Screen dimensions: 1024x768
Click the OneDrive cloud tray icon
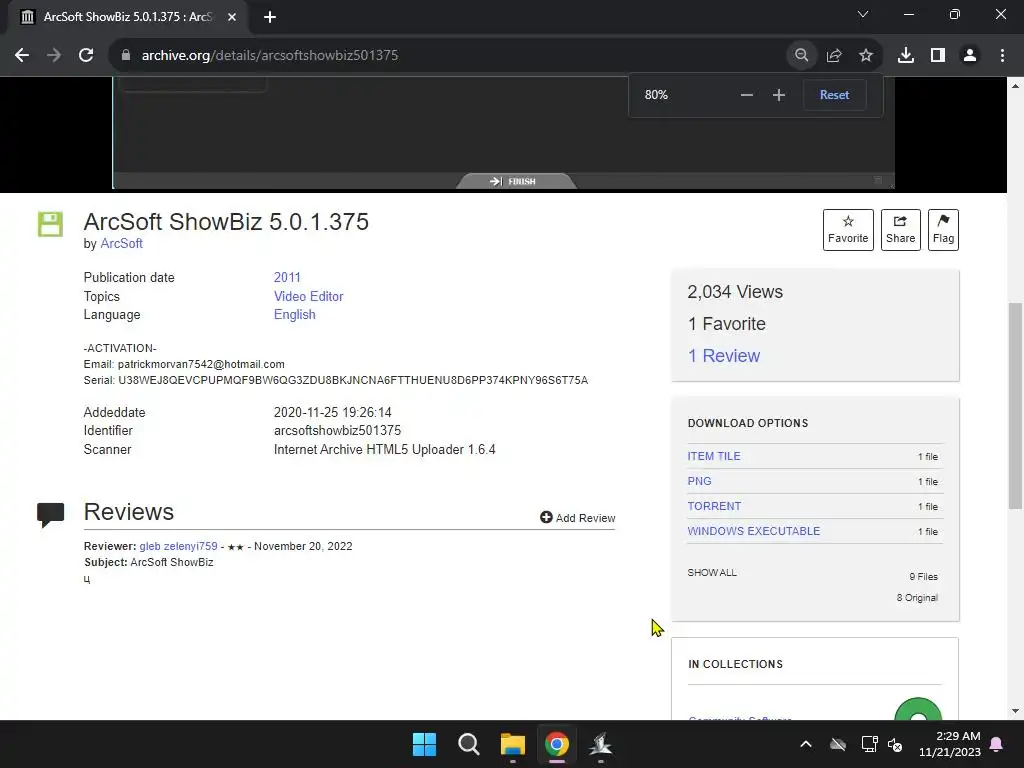click(x=838, y=744)
